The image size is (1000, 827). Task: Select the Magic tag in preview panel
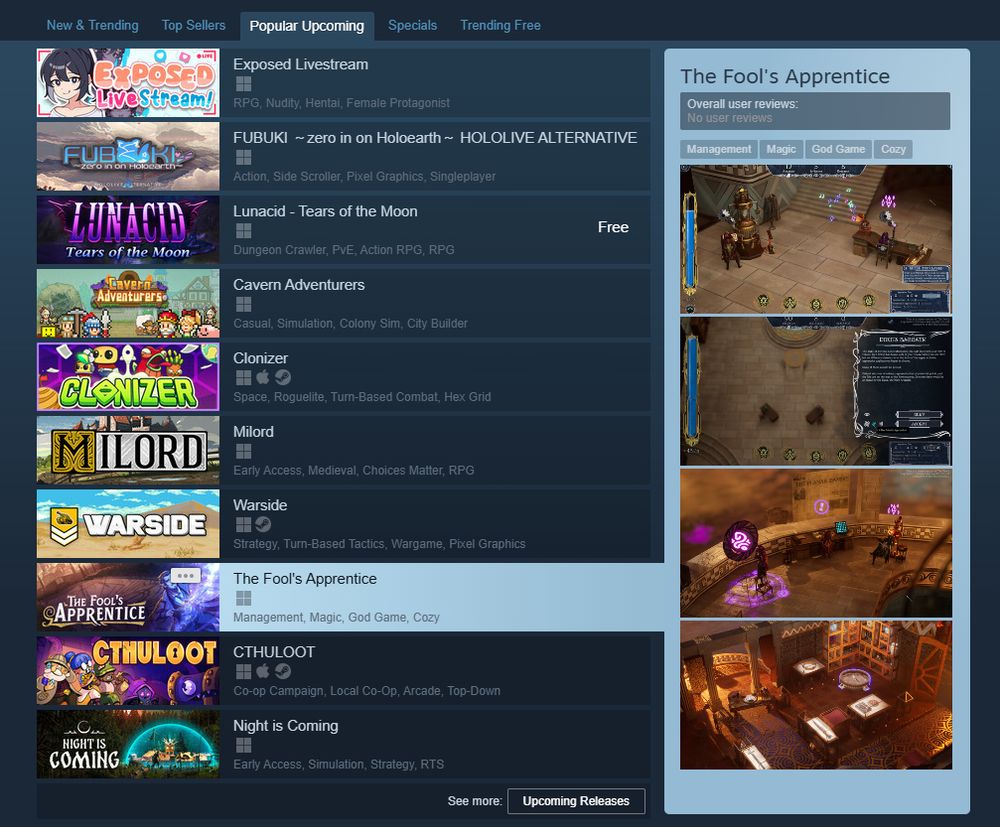781,149
